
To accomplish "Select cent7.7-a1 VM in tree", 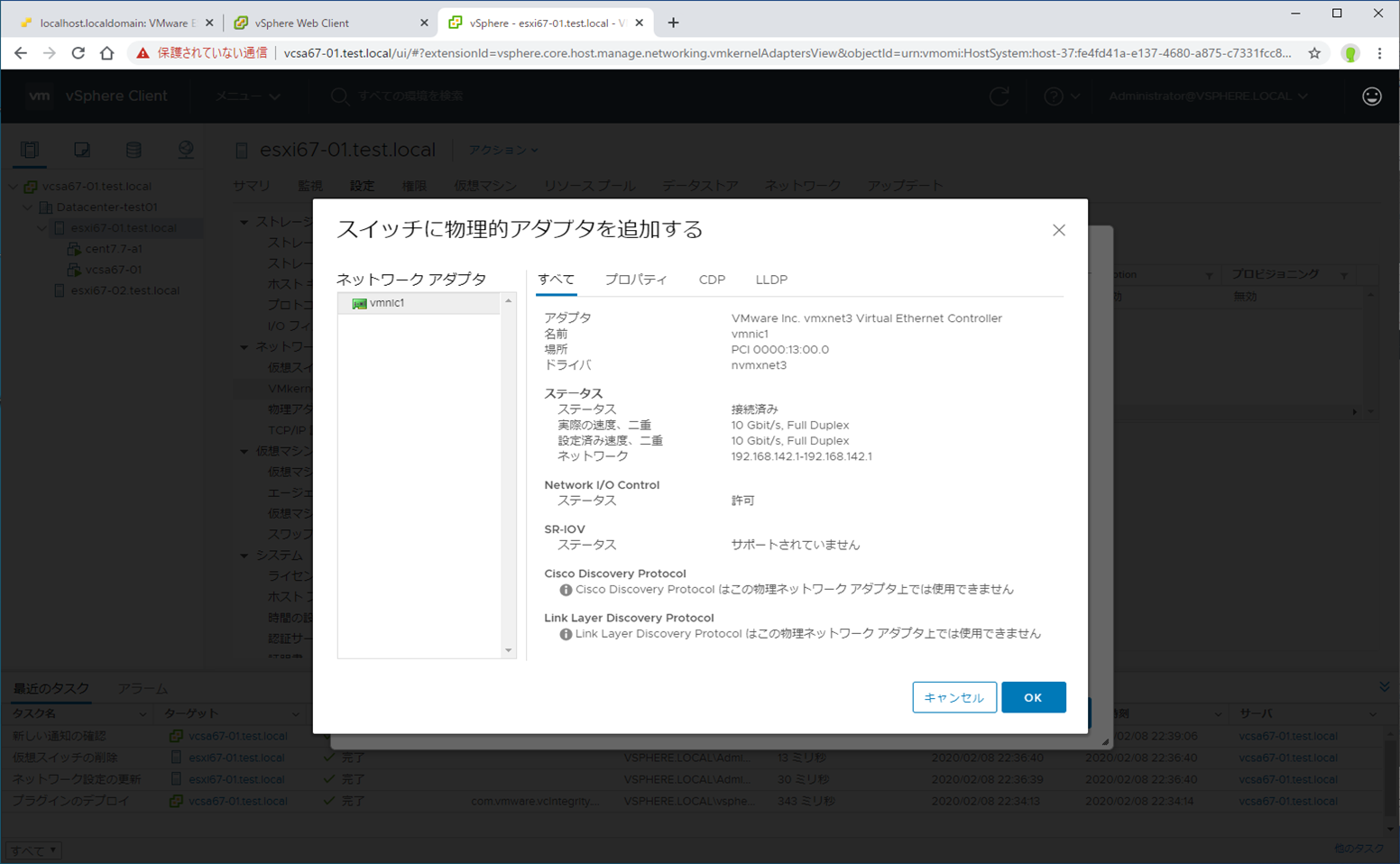I will 114,249.
